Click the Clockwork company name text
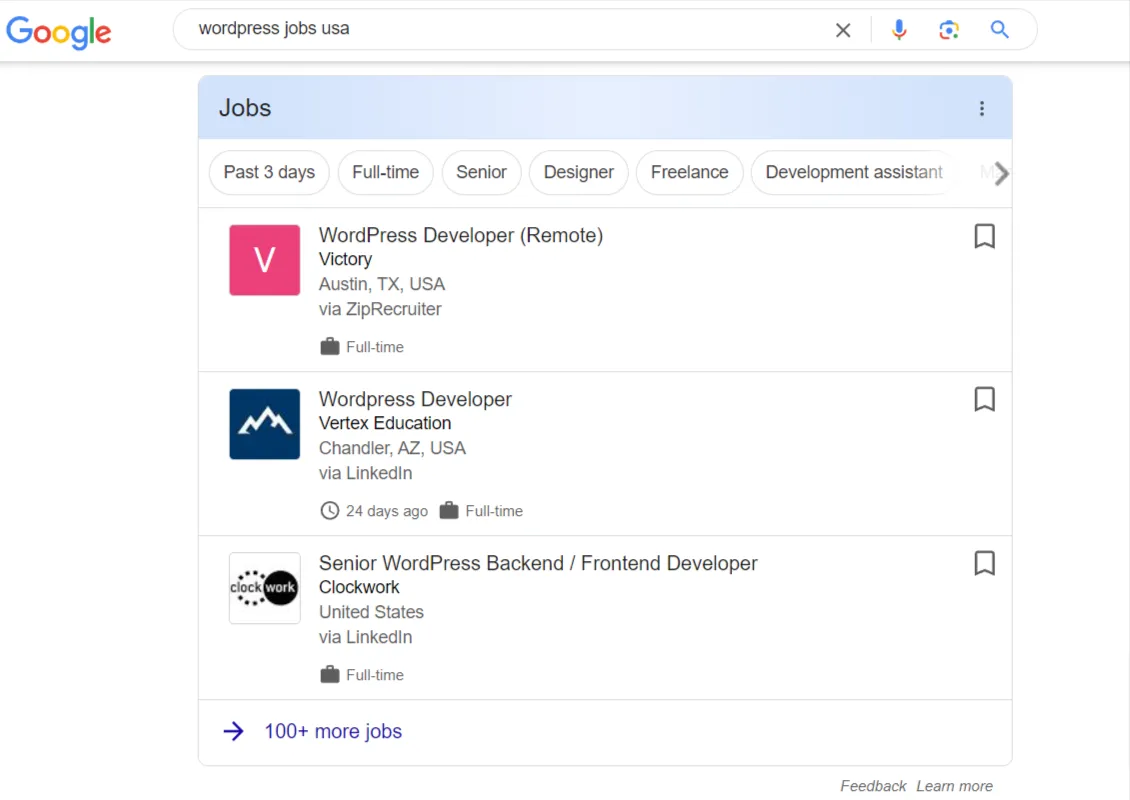 [x=359, y=587]
